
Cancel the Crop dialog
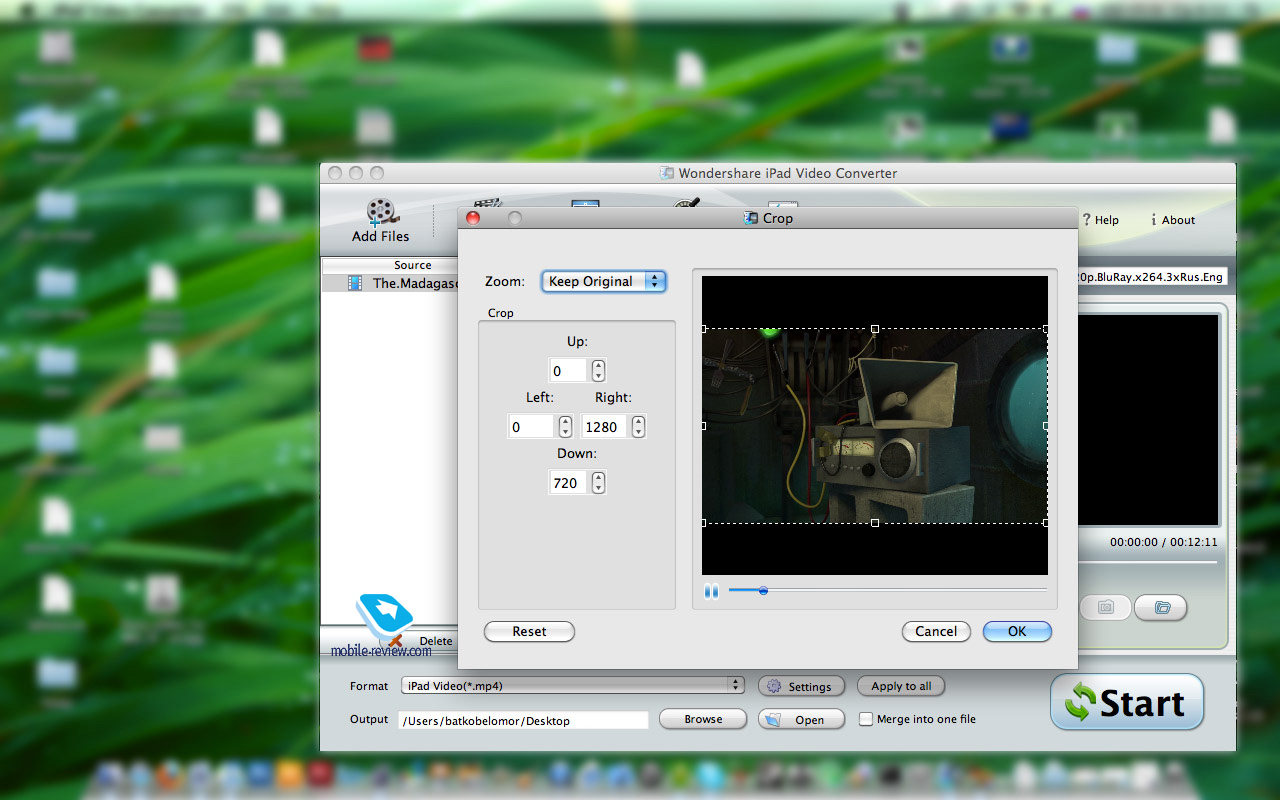pyautogui.click(x=936, y=631)
